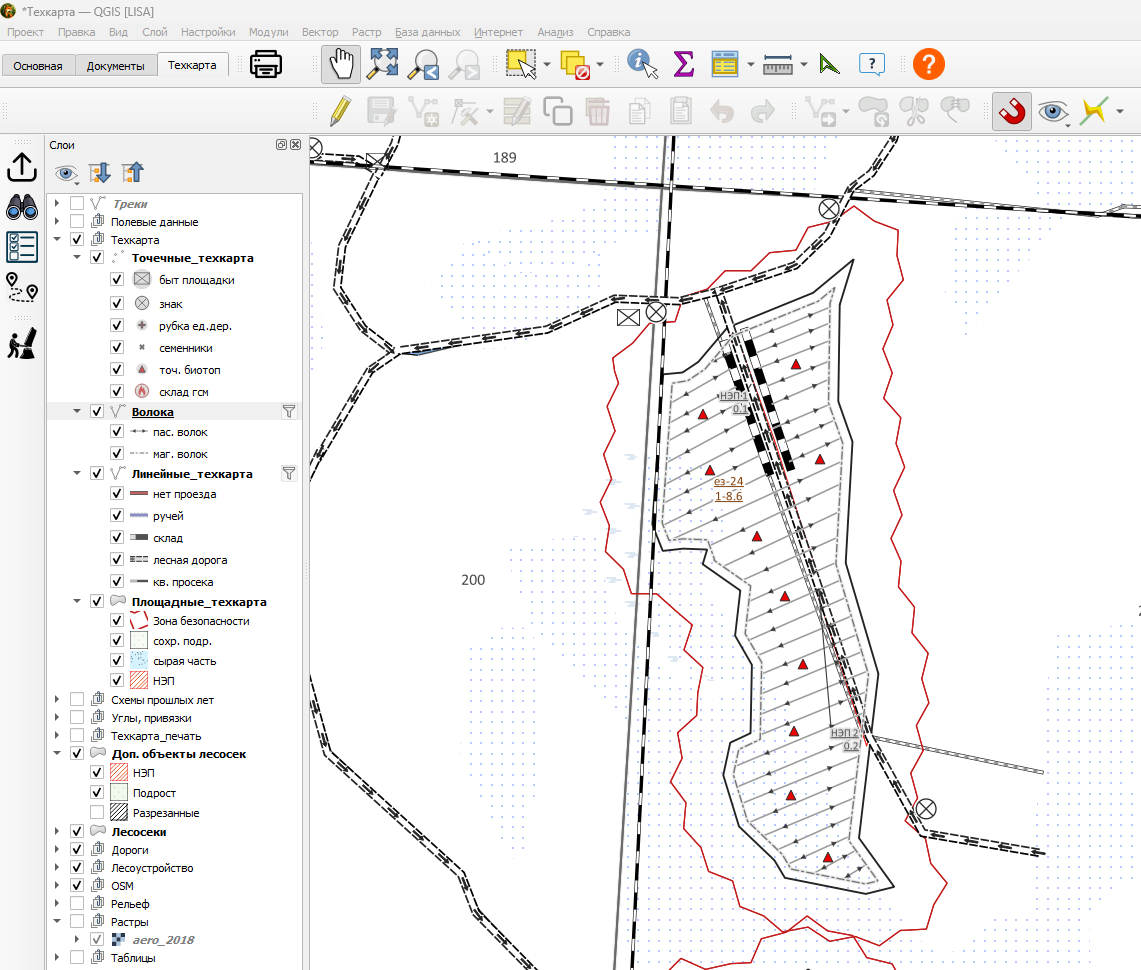Toggle the snapping magnet icon
1141x970 pixels.
tap(1011, 111)
